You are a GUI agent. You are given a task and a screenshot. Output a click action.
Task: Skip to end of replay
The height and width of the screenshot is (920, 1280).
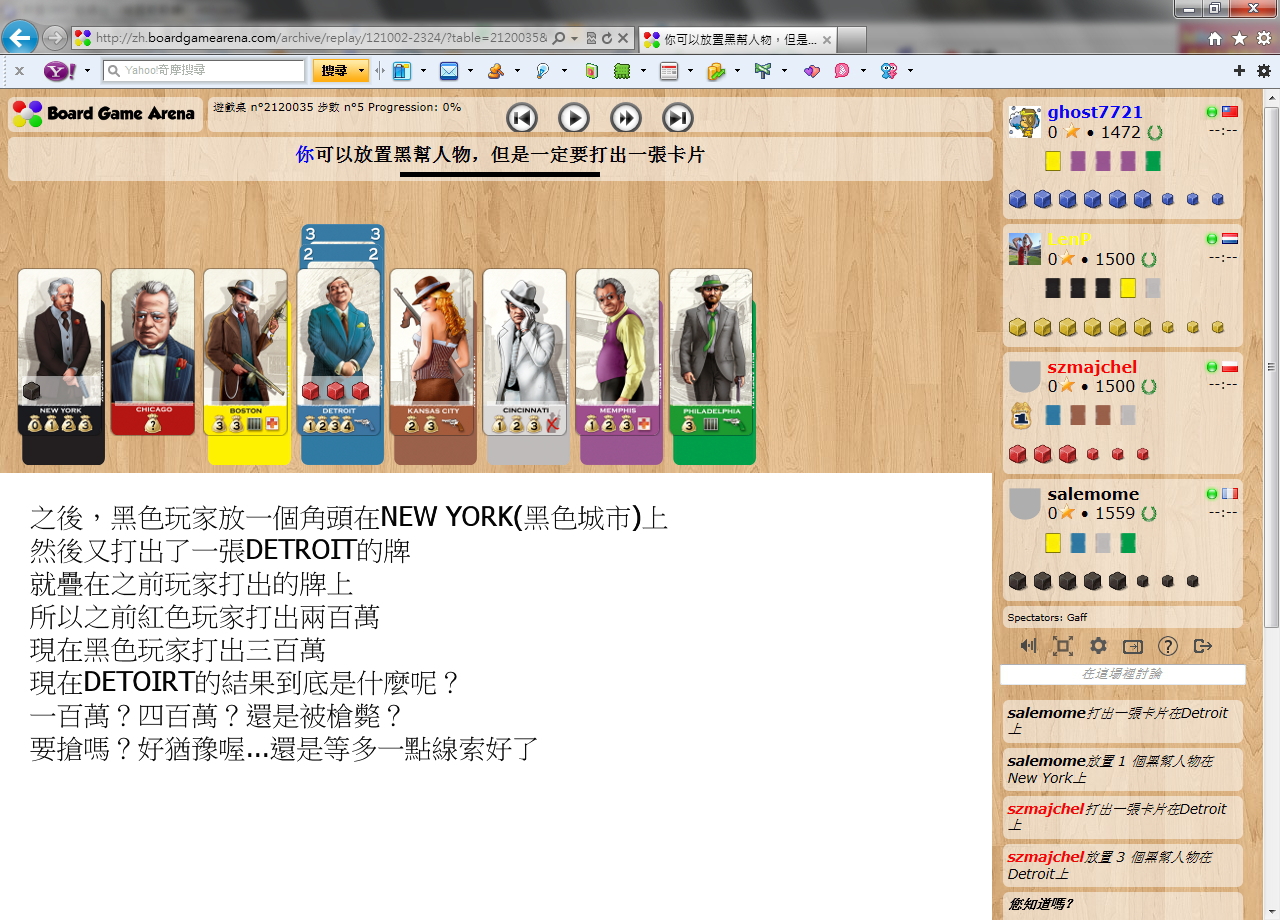[x=678, y=118]
